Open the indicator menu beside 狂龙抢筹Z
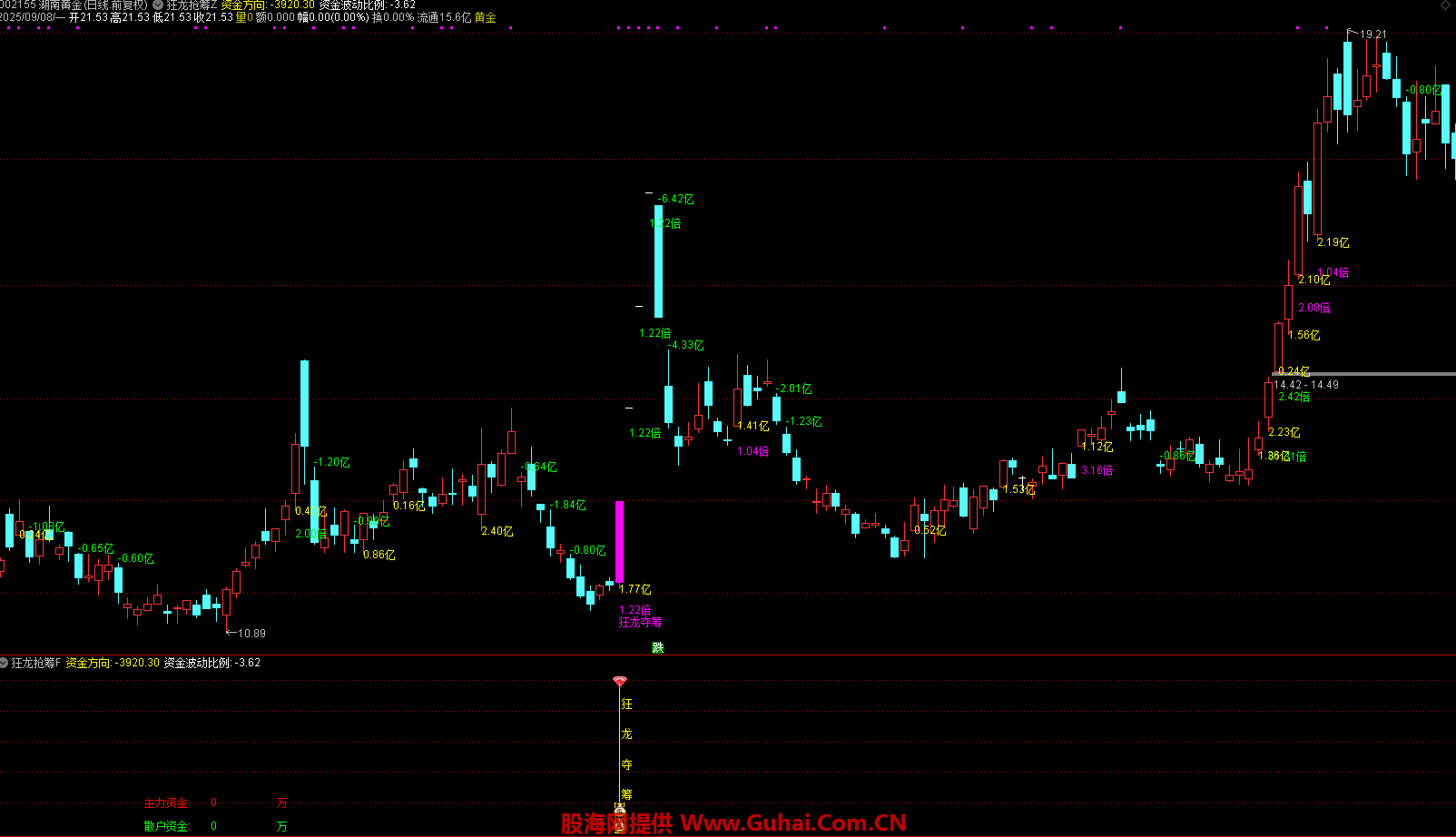1456x837 pixels. click(x=159, y=5)
